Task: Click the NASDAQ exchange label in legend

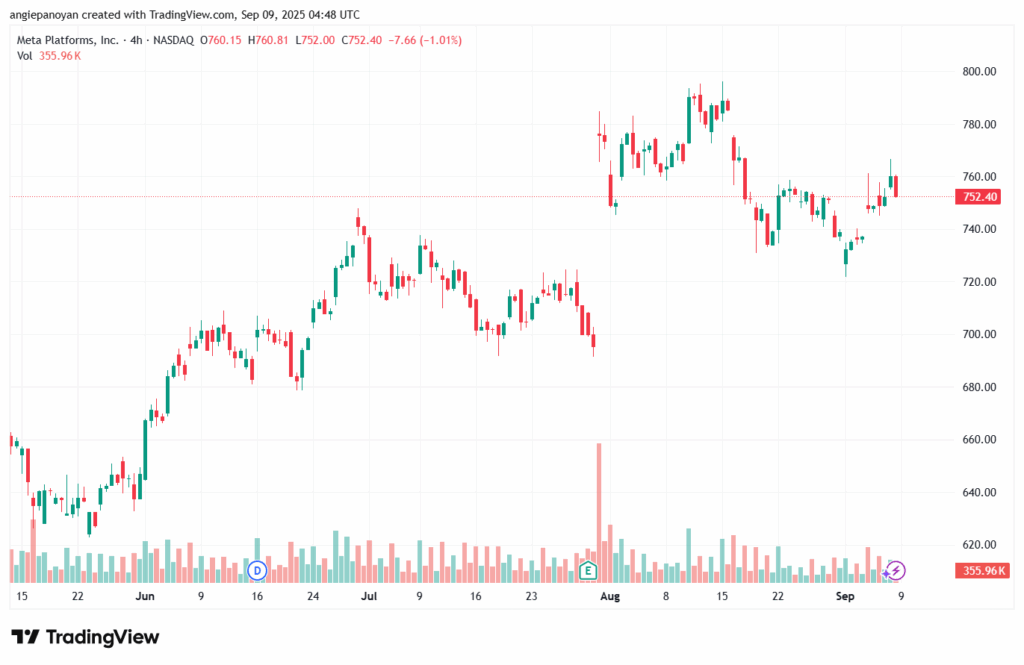Action: 175,40
